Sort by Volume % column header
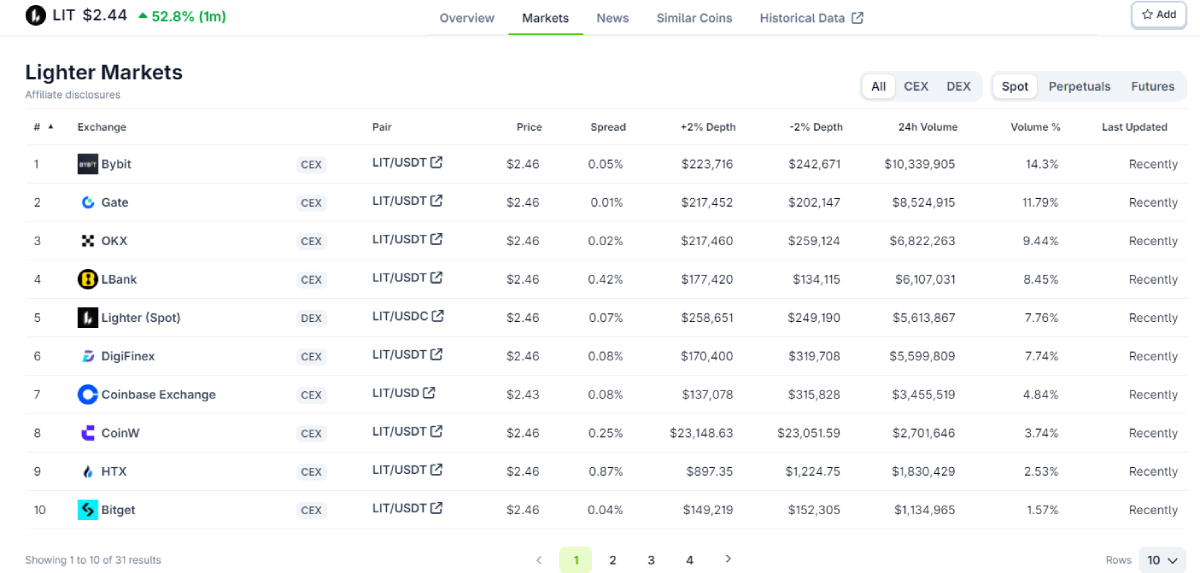The width and height of the screenshot is (1200, 573). [1035, 127]
